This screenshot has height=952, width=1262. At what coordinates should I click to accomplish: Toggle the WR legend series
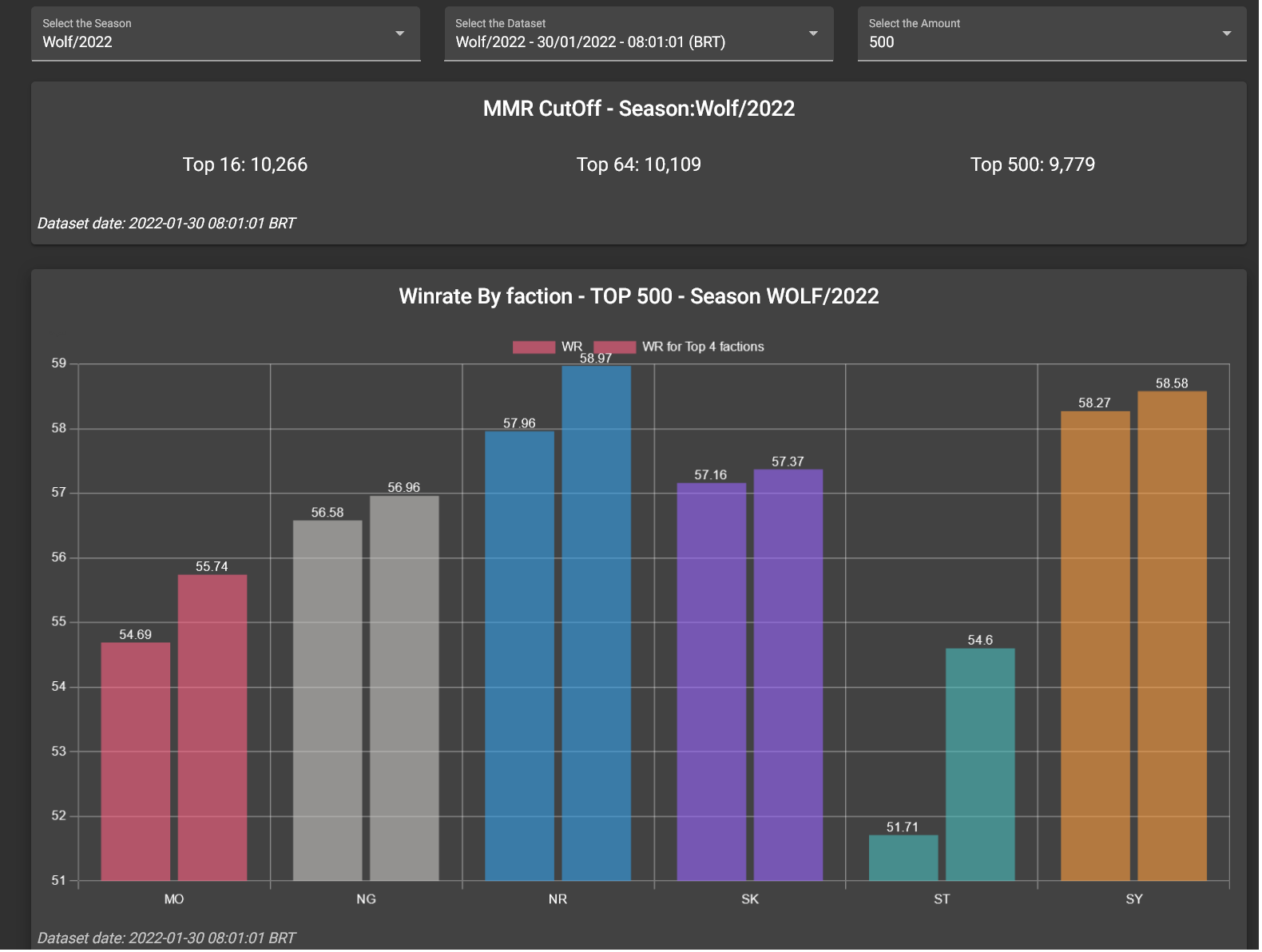click(548, 347)
